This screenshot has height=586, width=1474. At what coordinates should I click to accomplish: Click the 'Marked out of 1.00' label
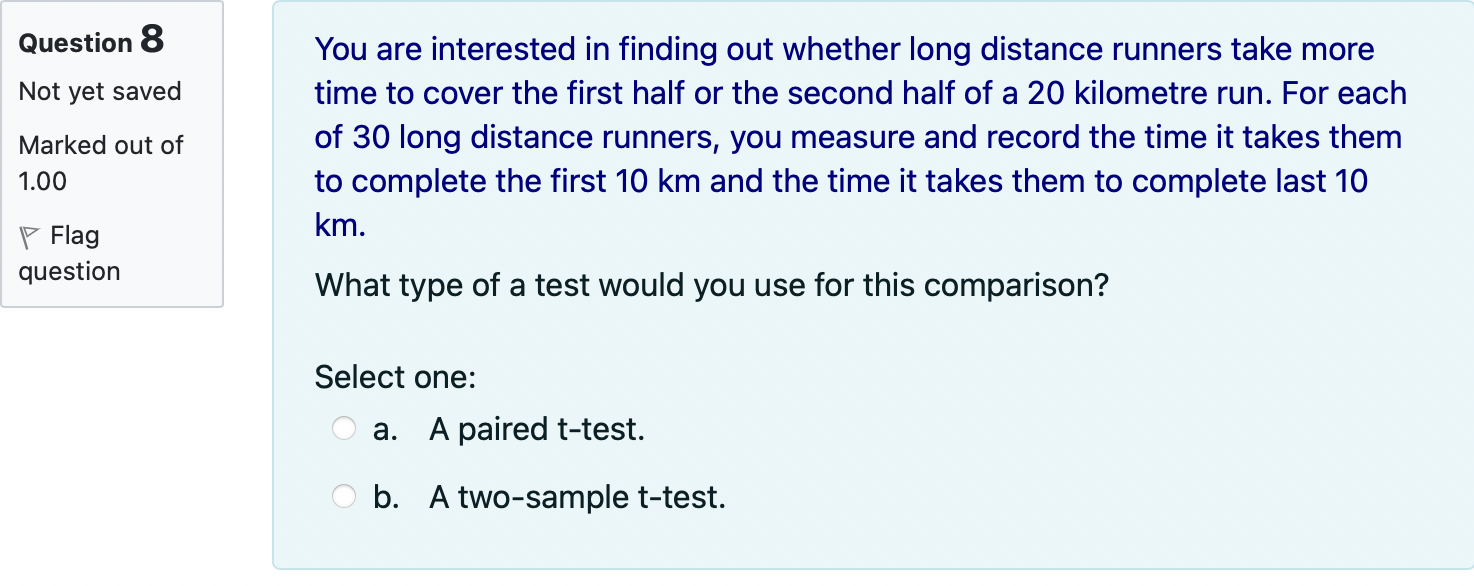[100, 162]
